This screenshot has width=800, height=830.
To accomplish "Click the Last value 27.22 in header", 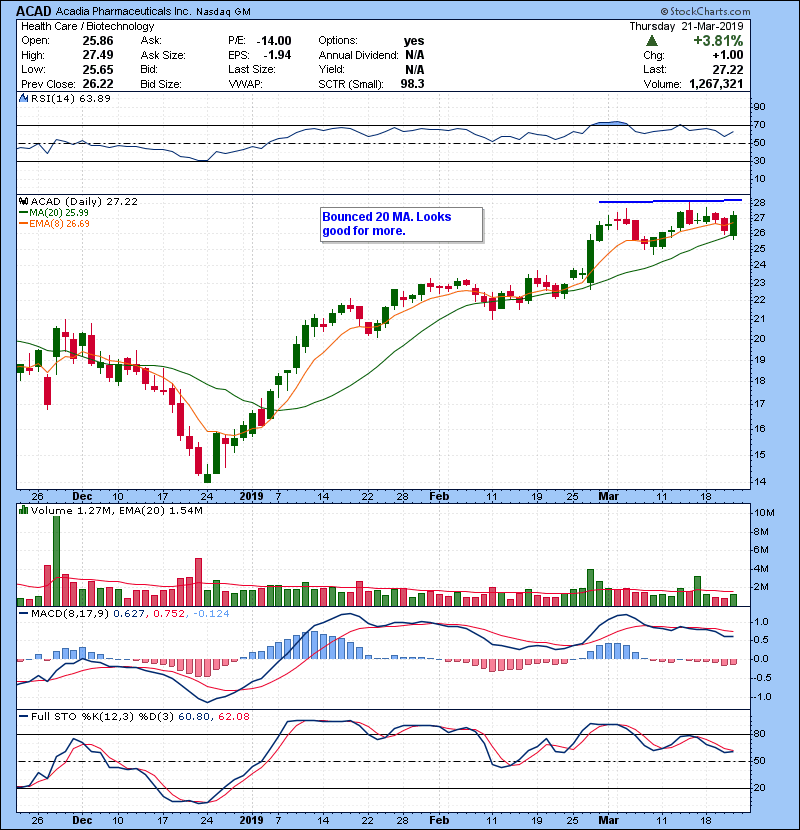I will pyautogui.click(x=727, y=69).
